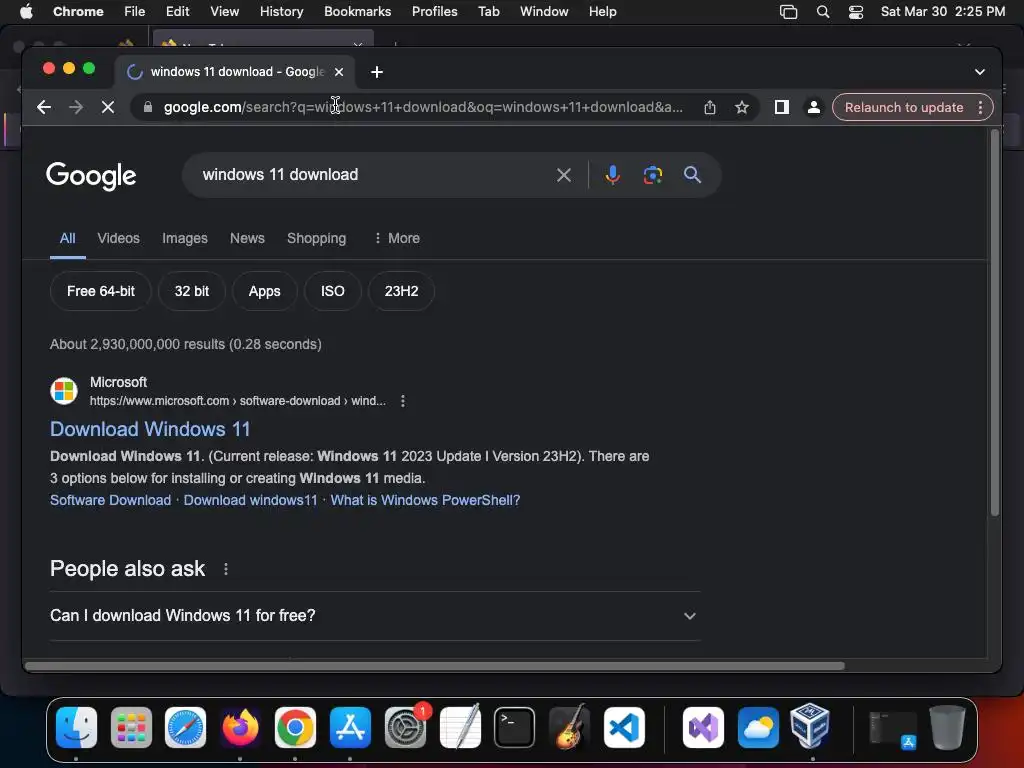Stop loading the page with the X button
Screen dimensions: 1024x768
[108, 107]
